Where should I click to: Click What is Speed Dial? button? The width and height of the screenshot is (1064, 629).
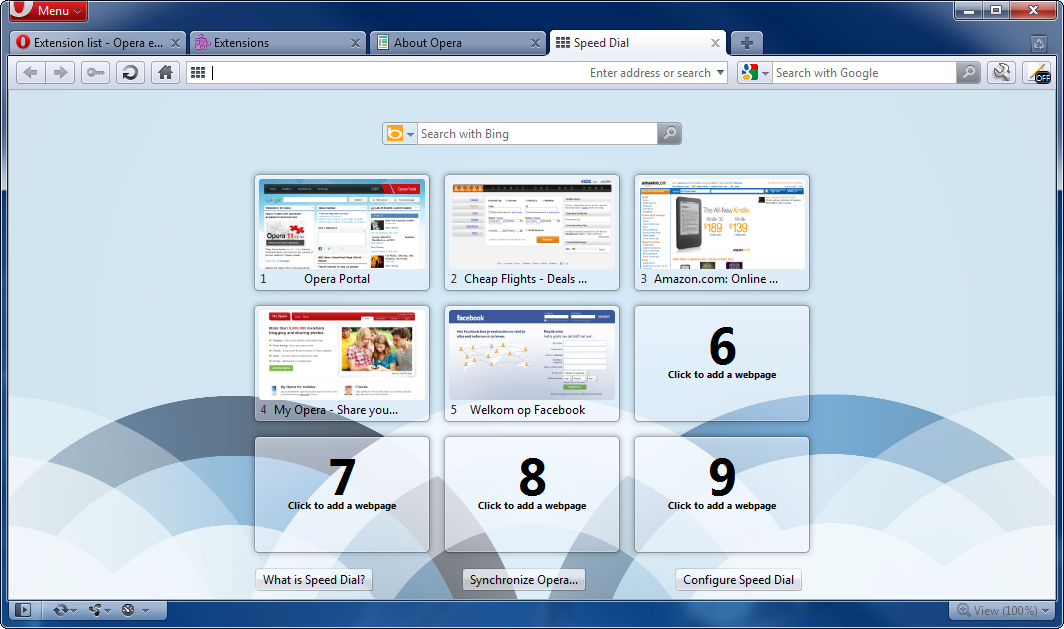(314, 579)
